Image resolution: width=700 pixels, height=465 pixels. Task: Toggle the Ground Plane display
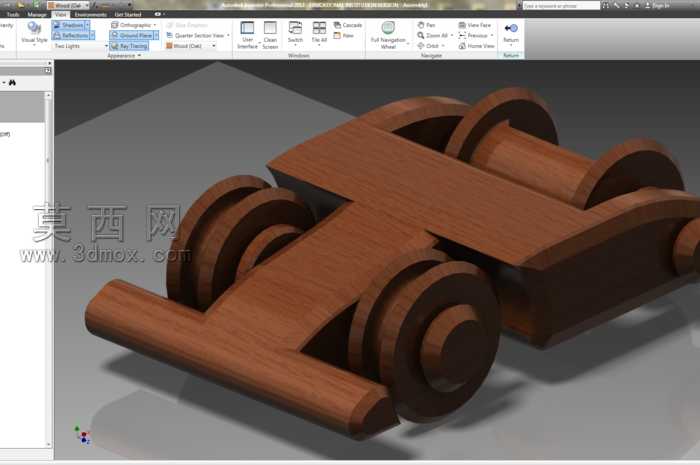click(132, 35)
